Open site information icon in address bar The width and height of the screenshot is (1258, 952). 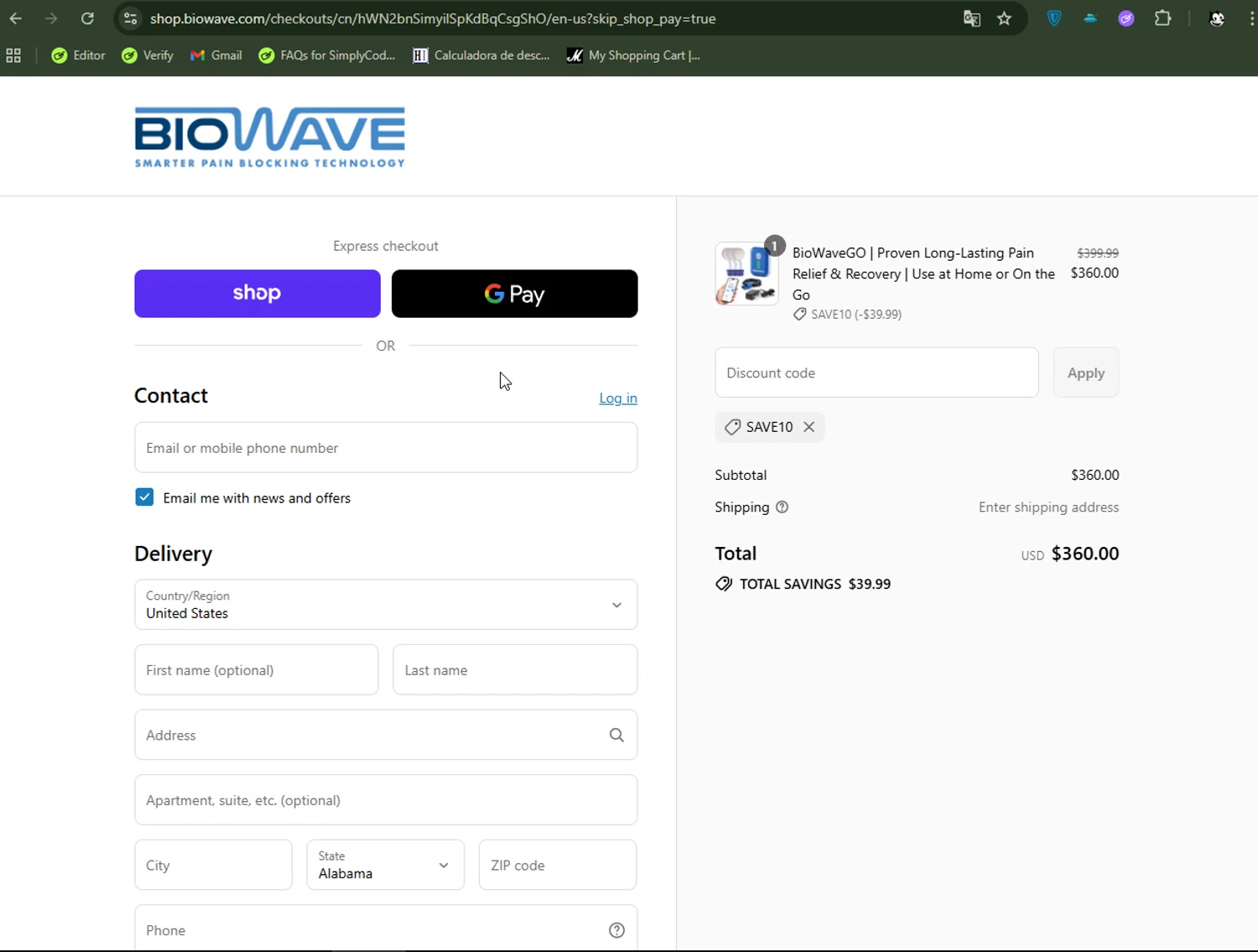pyautogui.click(x=130, y=18)
